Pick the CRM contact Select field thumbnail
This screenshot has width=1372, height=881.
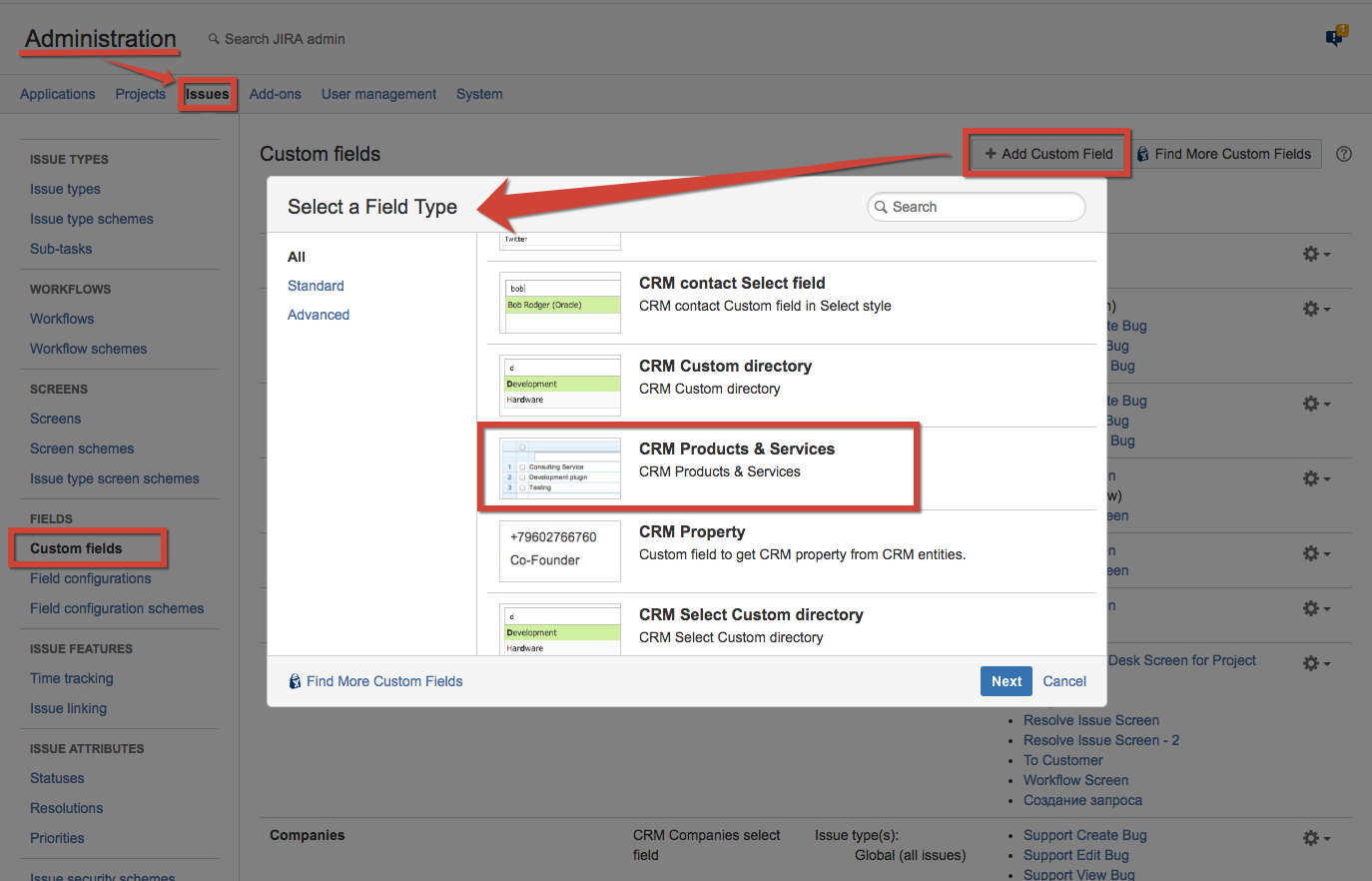[x=560, y=303]
